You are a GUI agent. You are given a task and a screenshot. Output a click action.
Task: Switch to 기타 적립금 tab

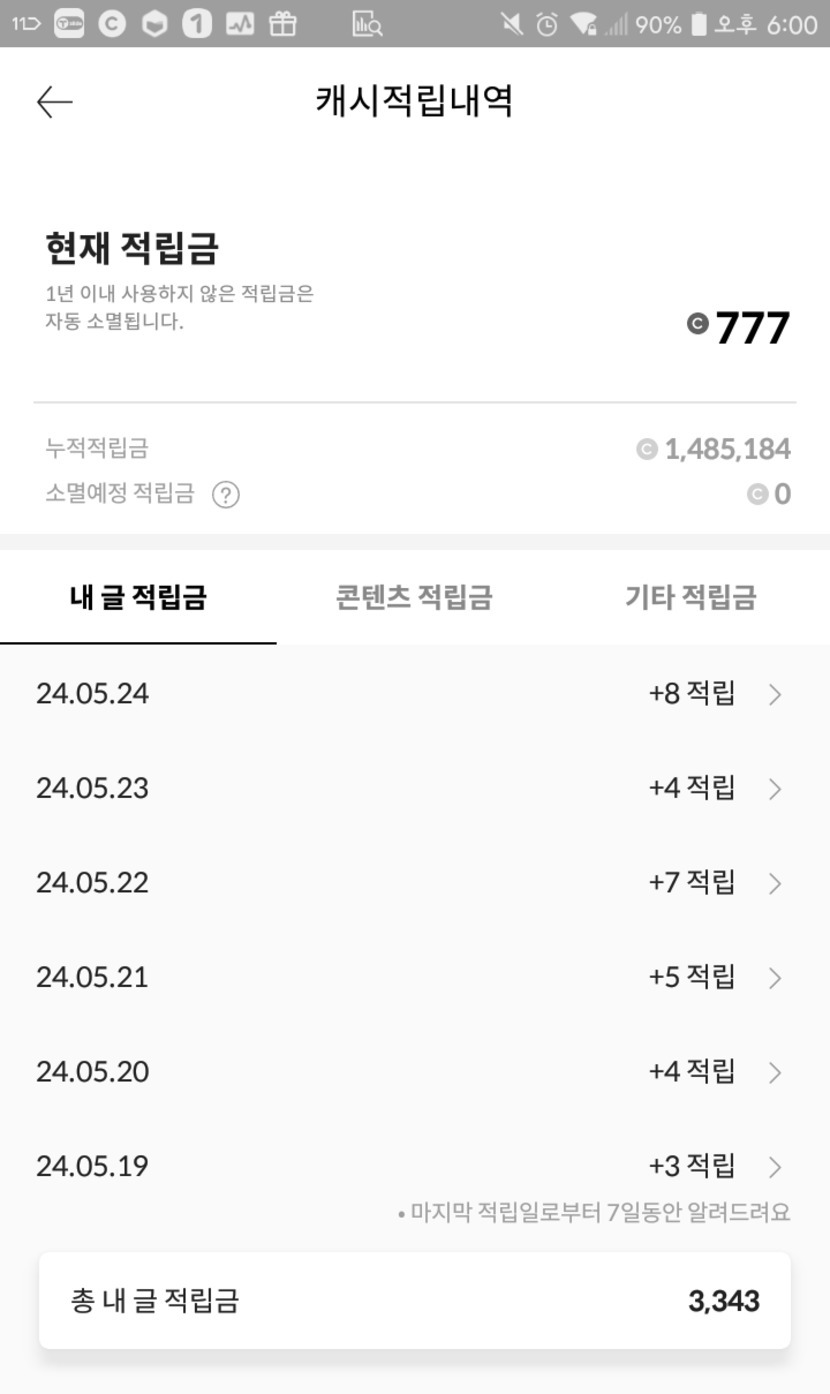[x=690, y=598]
